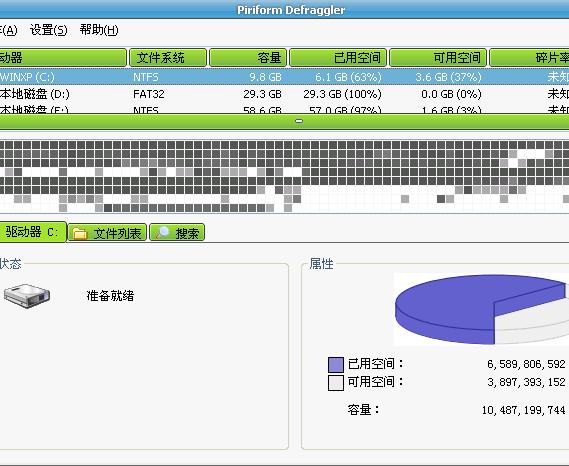This screenshot has height=466, width=569.
Task: Click the magnifier icon on 搜索 tab
Action: (x=163, y=233)
